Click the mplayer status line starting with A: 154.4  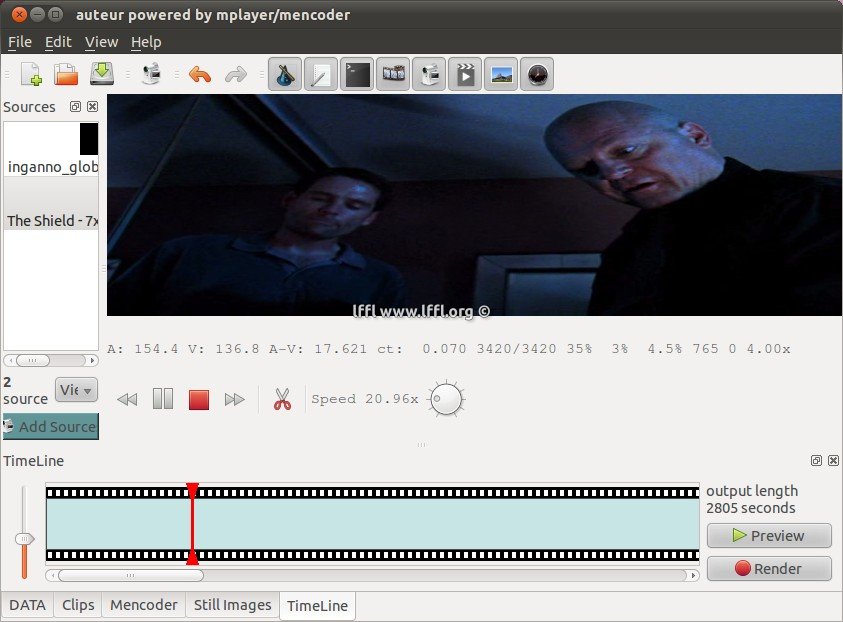point(448,349)
